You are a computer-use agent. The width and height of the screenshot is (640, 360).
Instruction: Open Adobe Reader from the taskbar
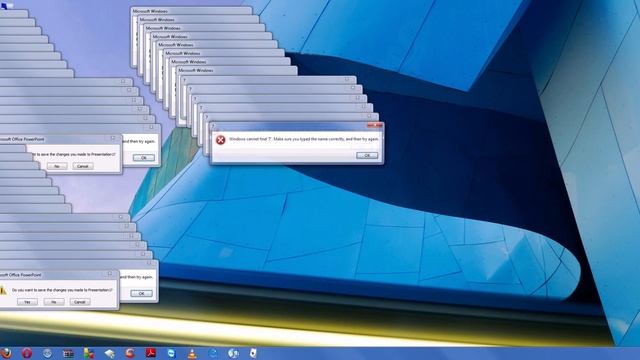(151, 353)
